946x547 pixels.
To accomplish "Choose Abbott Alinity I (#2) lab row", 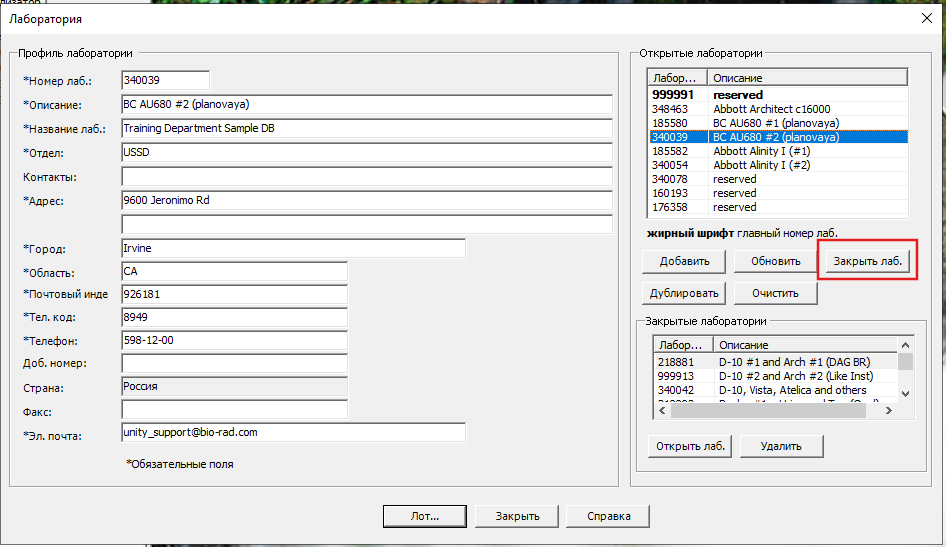I will pos(762,165).
